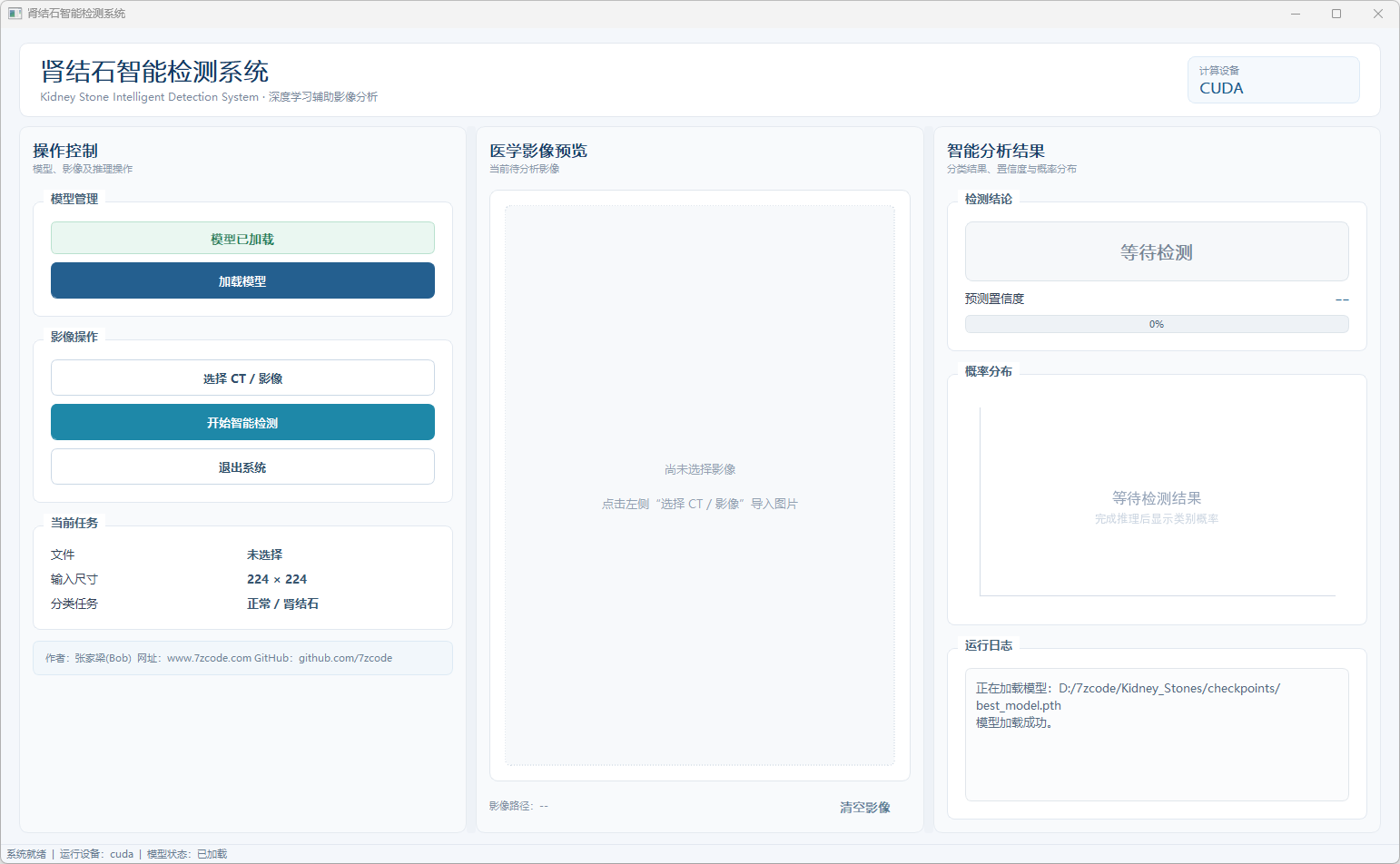
Task: Select 选择 CT / 影像 button
Action: [x=242, y=378]
